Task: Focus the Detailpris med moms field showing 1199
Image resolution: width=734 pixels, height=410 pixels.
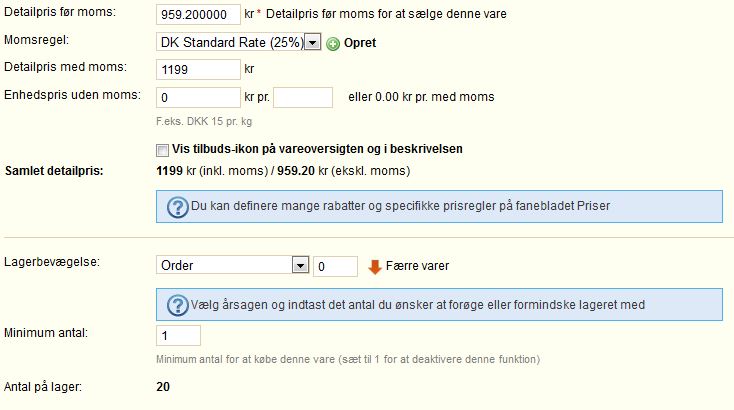Action: [198, 70]
